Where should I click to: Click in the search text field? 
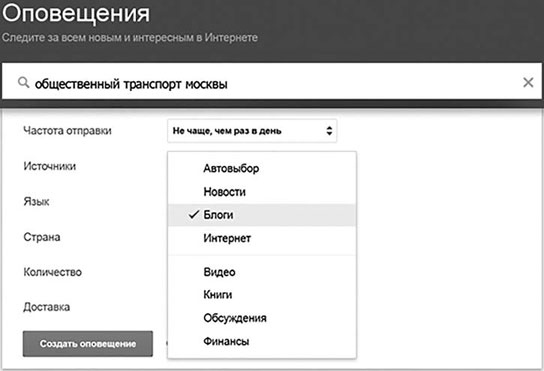pyautogui.click(x=272, y=82)
